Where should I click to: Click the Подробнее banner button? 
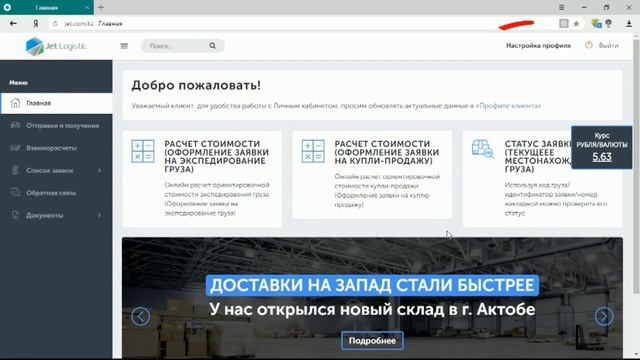tap(372, 341)
